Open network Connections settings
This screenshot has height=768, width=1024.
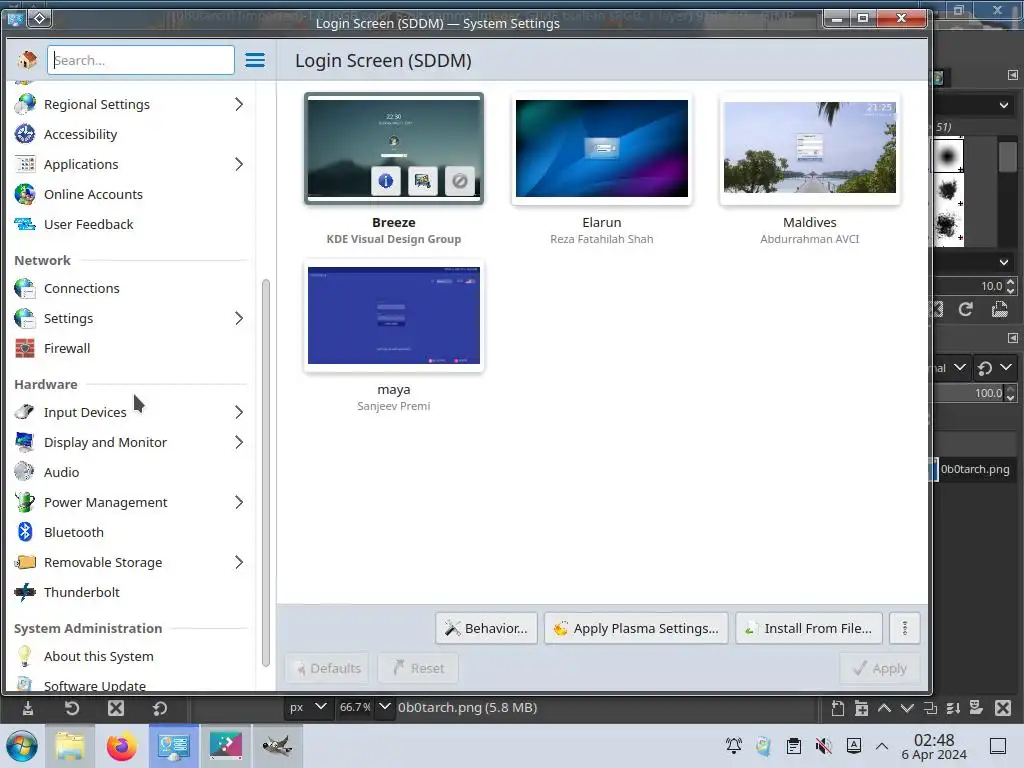tap(82, 289)
